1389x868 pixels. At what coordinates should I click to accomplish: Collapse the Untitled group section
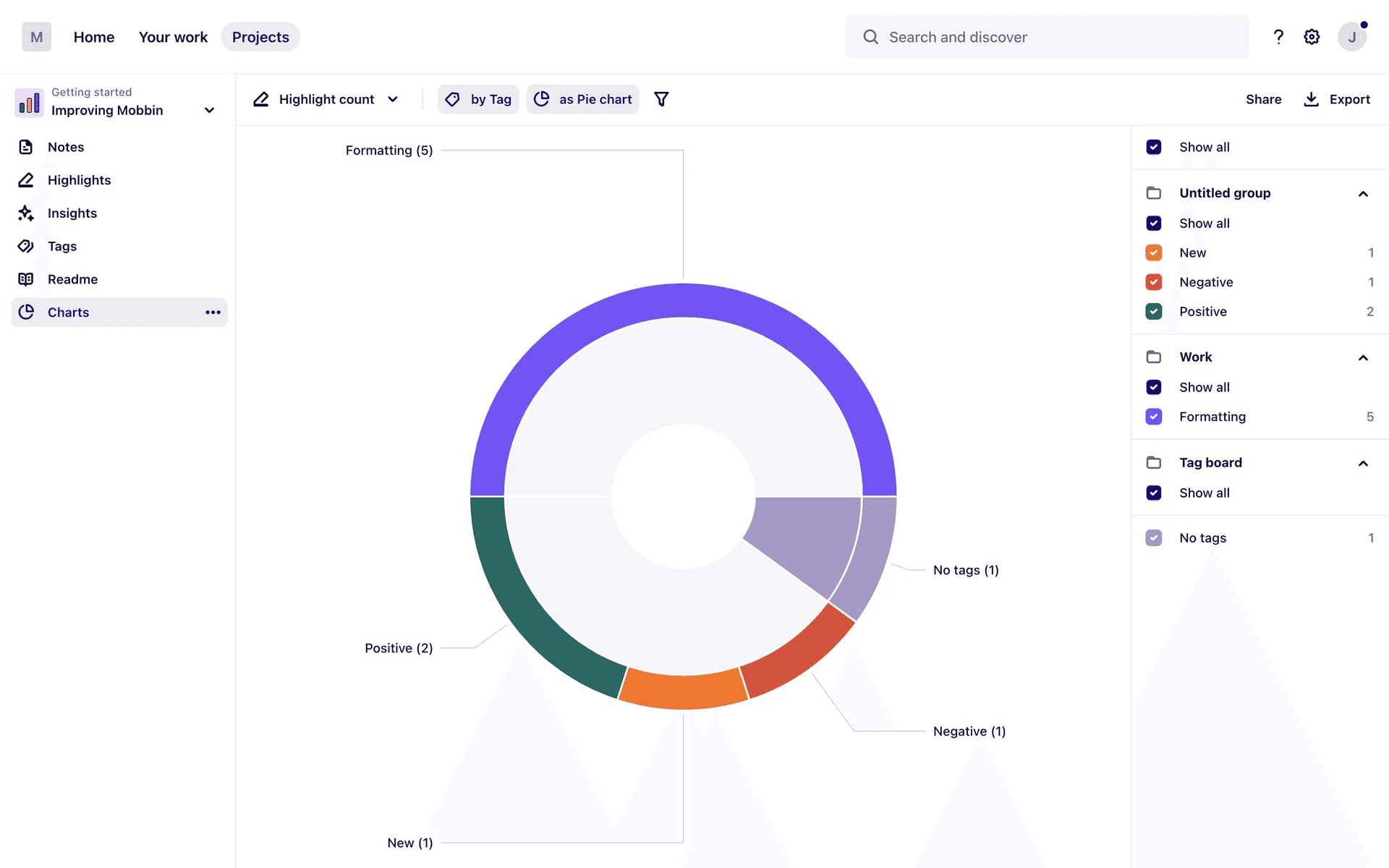(1363, 194)
